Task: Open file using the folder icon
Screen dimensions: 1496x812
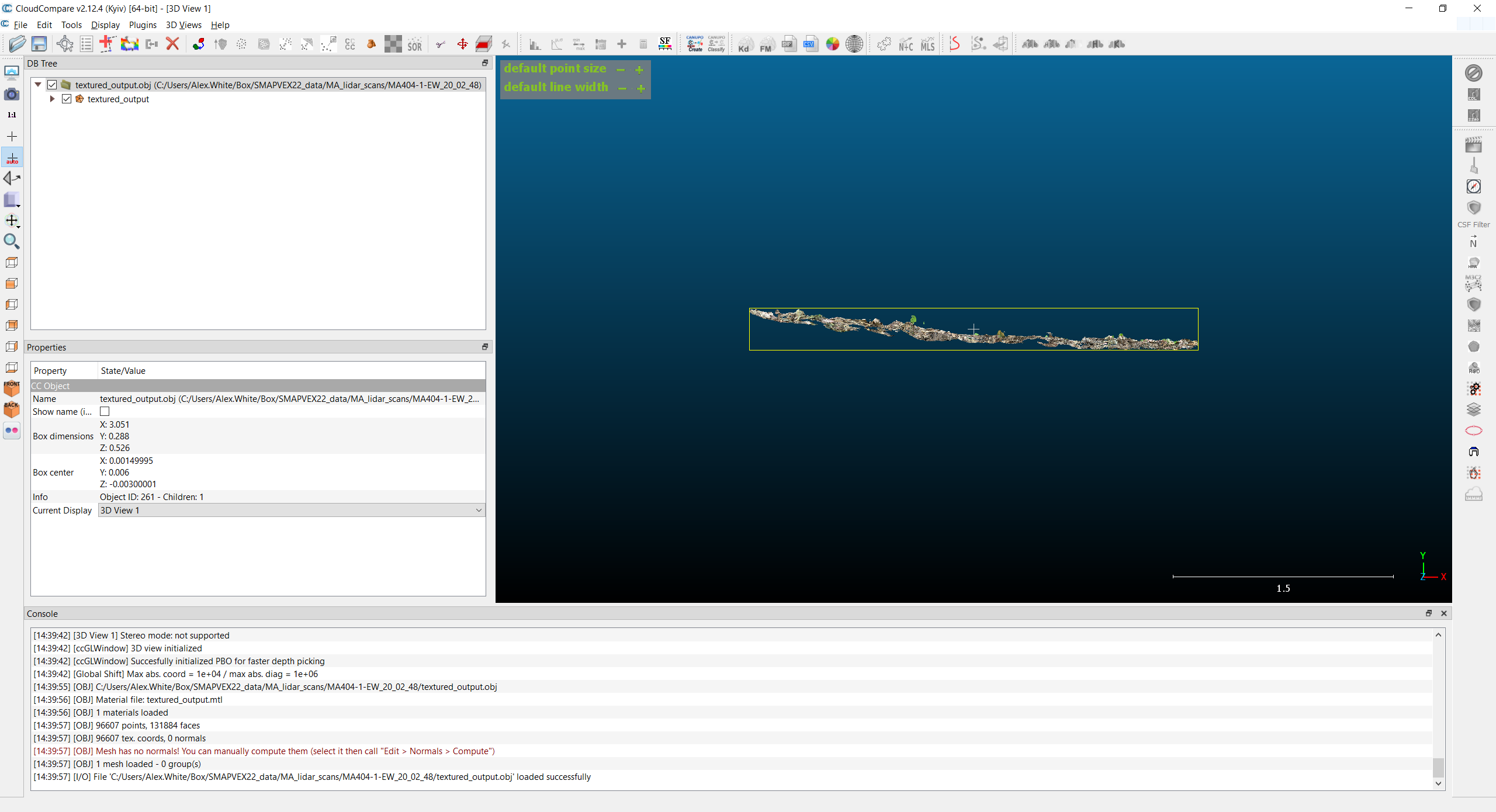Action: coord(17,44)
